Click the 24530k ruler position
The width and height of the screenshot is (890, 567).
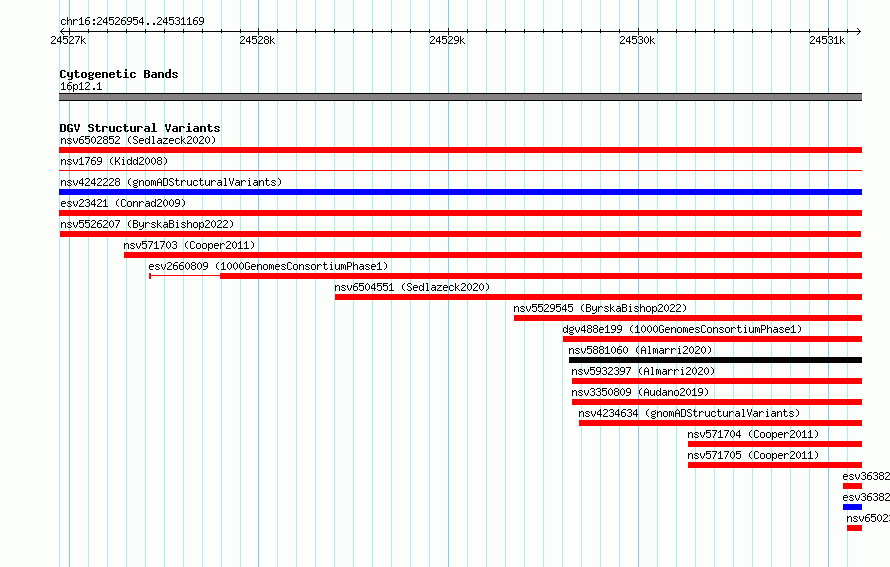point(637,40)
